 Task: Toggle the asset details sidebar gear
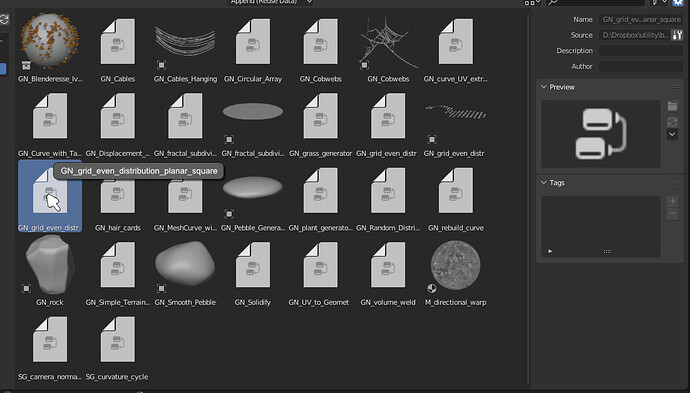tap(678, 2)
